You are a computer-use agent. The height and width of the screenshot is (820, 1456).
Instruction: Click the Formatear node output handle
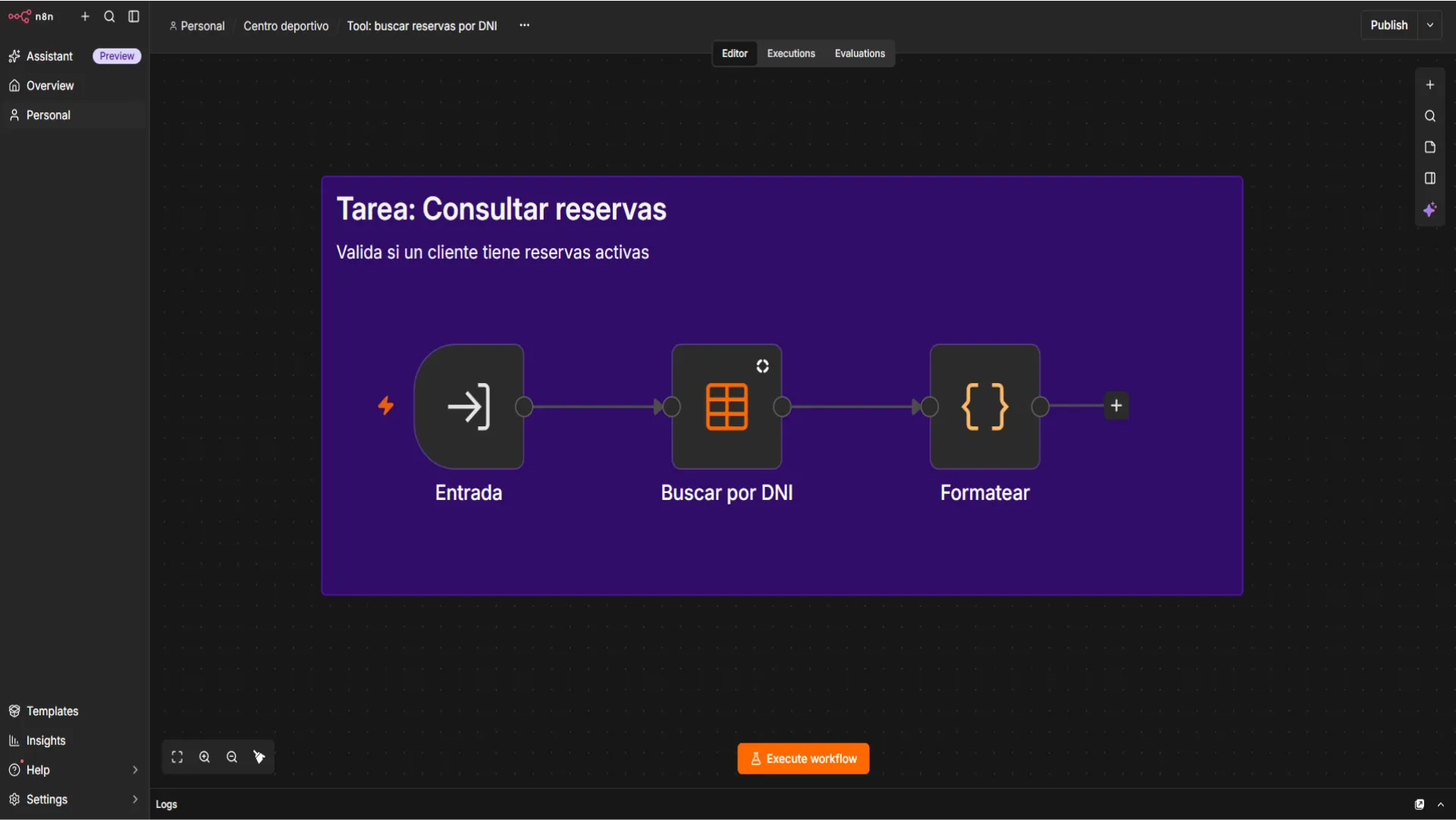[x=1040, y=407]
